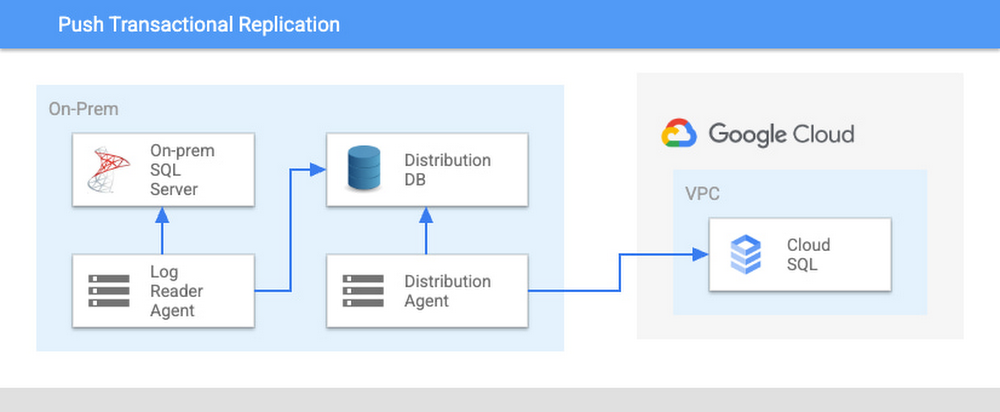Screen dimensions: 1000x412
Task: Click the Cloud SQL stacked layers icon
Action: coord(746,254)
